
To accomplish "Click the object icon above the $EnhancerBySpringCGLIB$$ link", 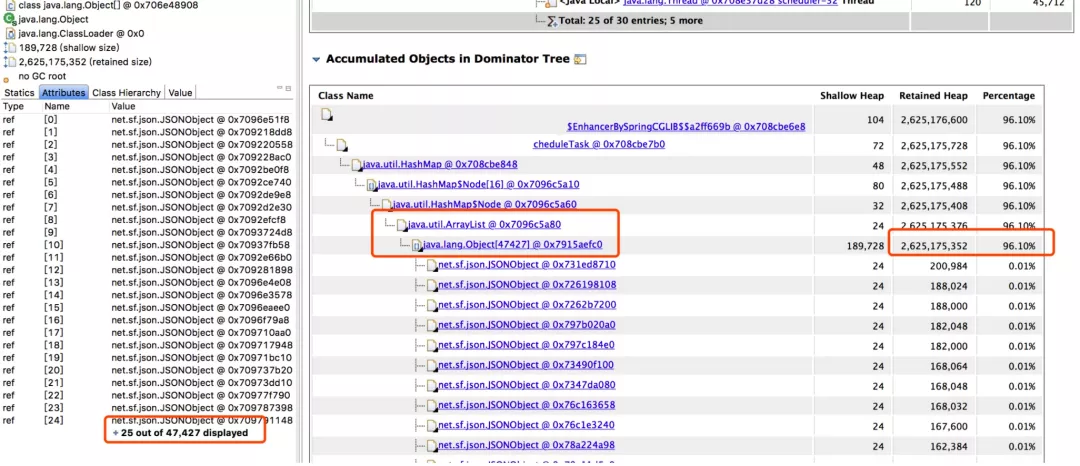I will click(x=326, y=115).
